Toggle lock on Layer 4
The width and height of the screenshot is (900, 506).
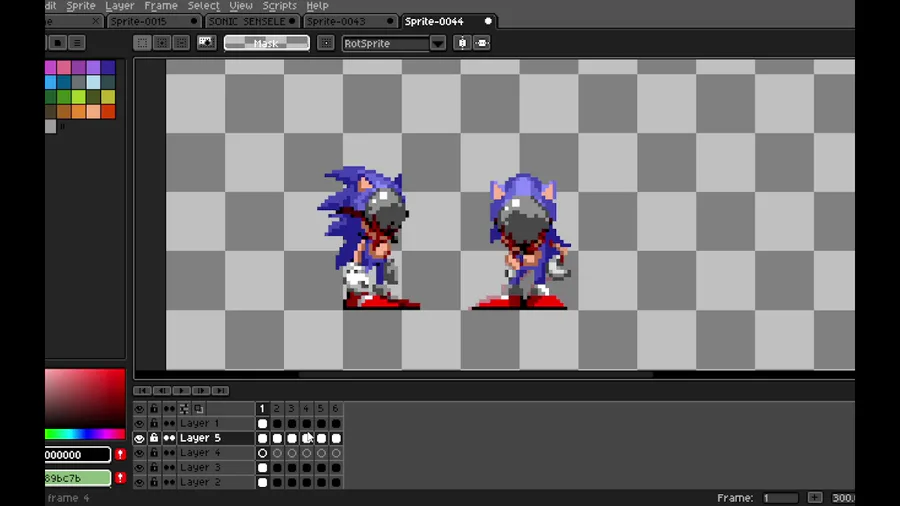coord(154,453)
